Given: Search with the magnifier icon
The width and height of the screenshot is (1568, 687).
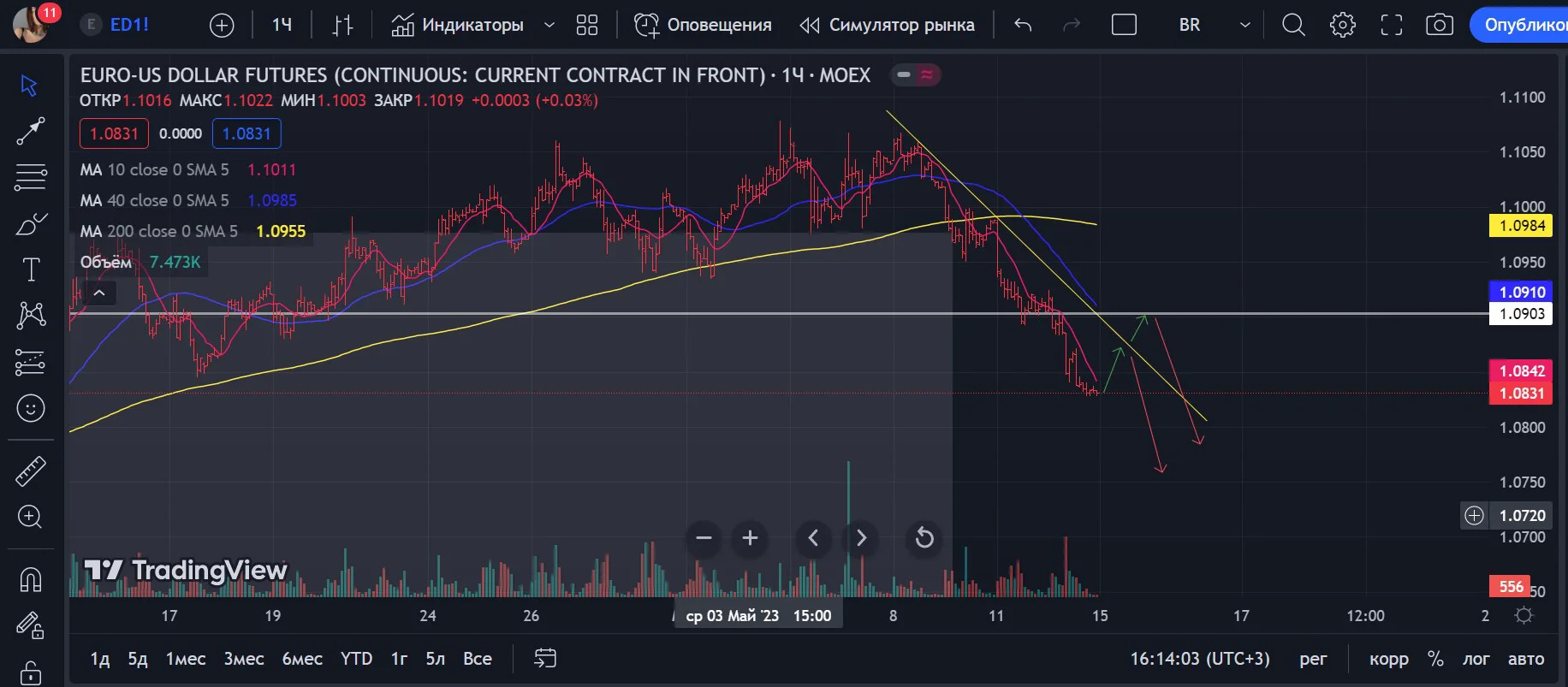Looking at the screenshot, I should [1293, 25].
